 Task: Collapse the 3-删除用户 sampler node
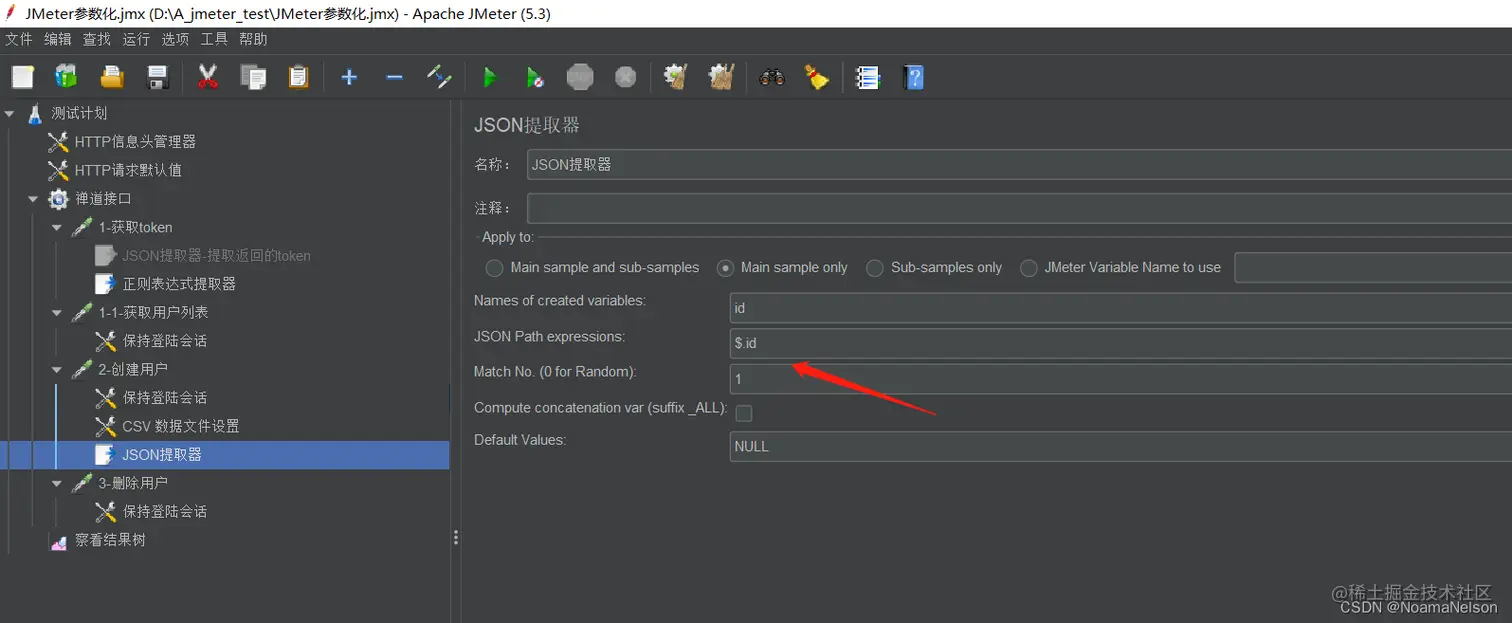click(x=57, y=483)
